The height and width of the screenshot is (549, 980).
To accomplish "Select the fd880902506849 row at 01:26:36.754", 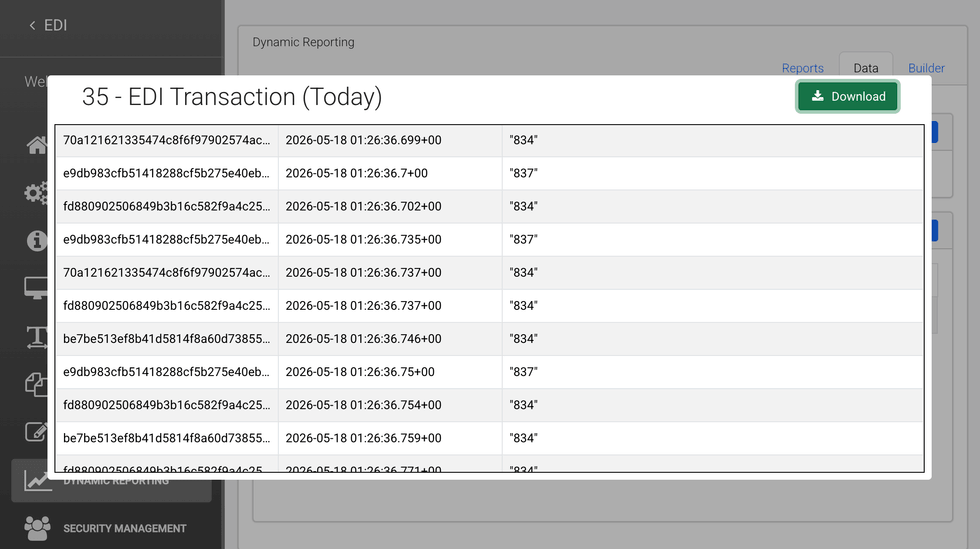I will pyautogui.click(x=489, y=405).
